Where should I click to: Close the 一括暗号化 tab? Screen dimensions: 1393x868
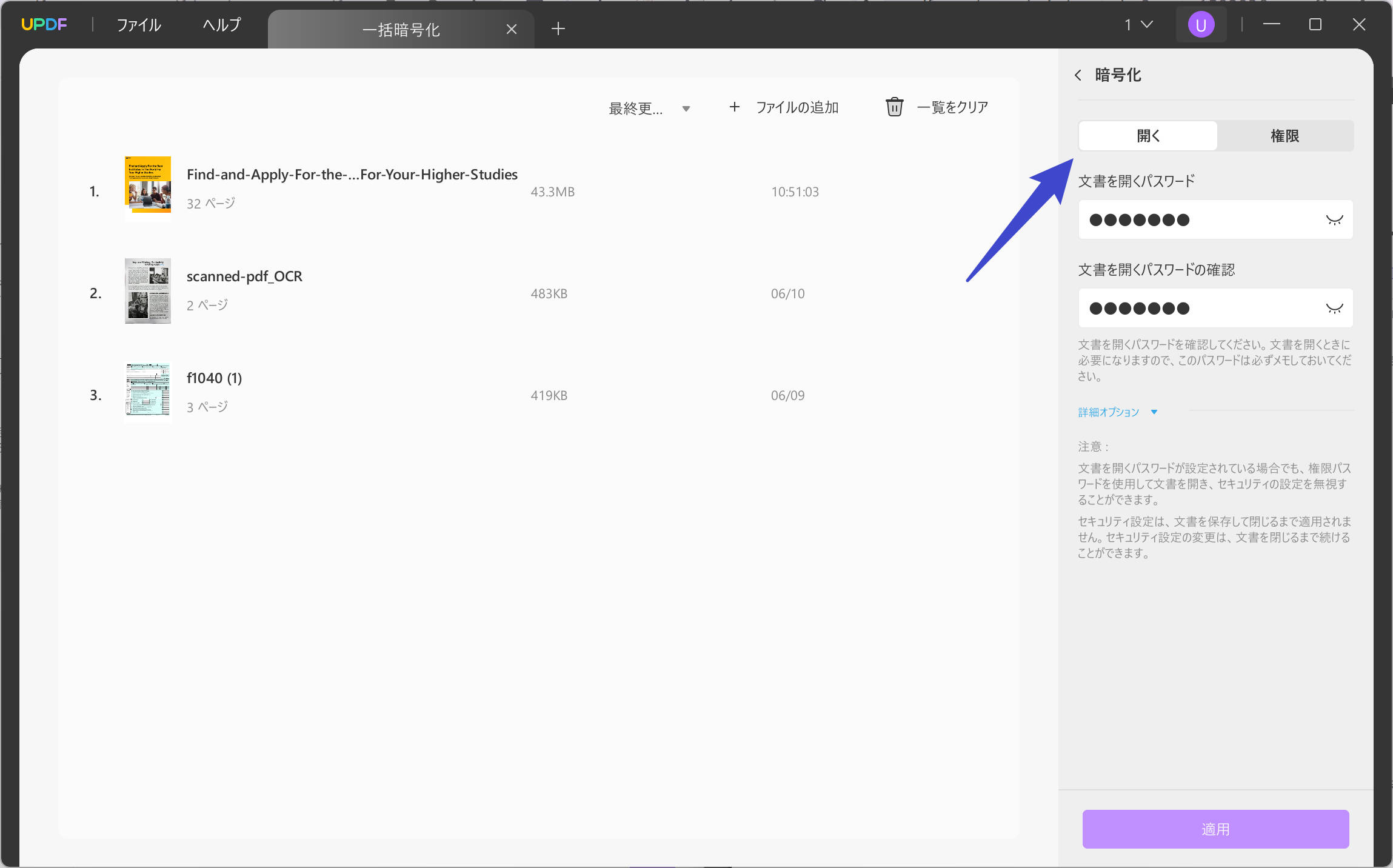click(x=511, y=29)
